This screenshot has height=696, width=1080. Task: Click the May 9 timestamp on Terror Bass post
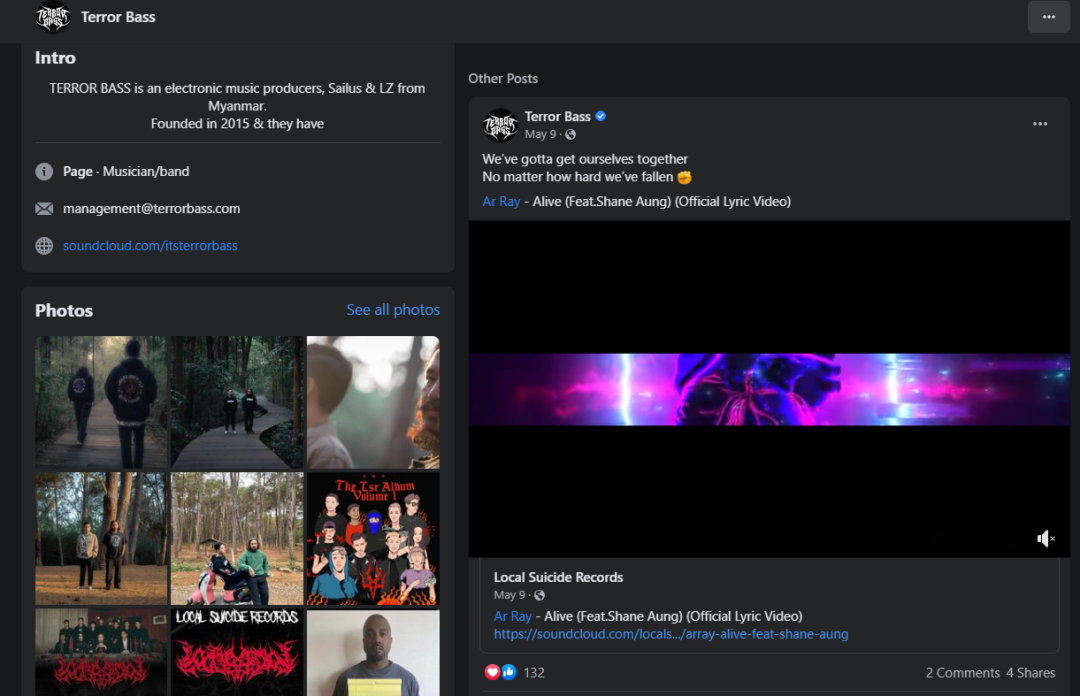(x=540, y=134)
